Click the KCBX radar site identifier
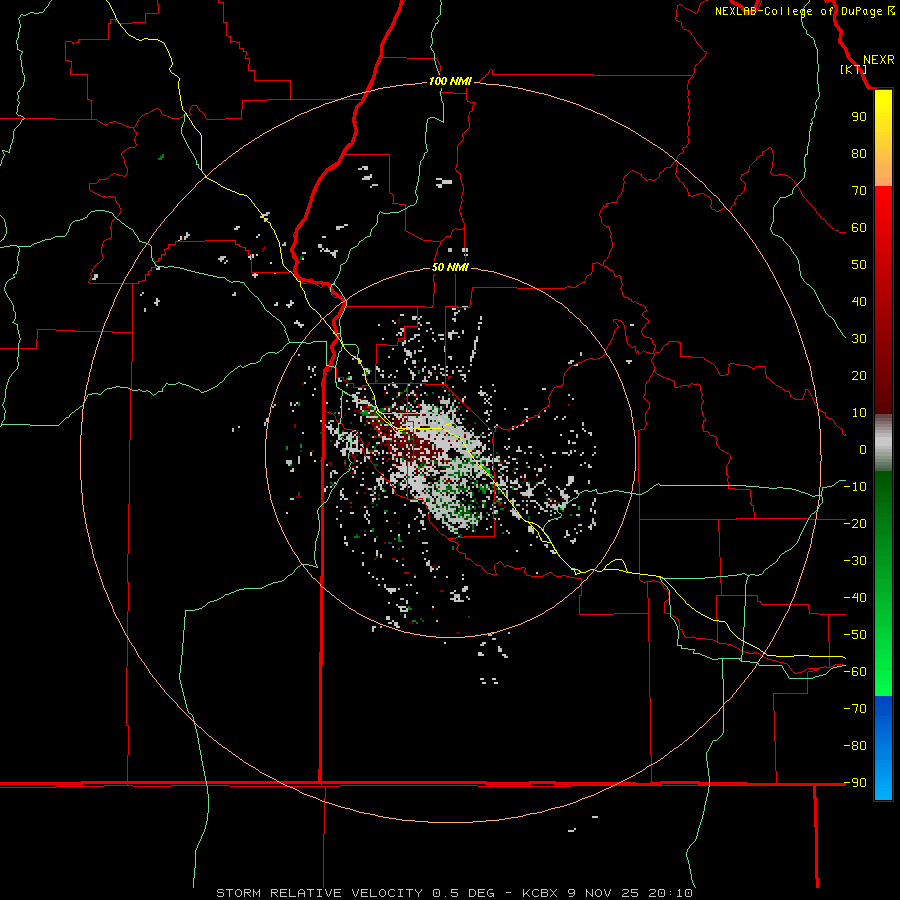 [x=541, y=893]
